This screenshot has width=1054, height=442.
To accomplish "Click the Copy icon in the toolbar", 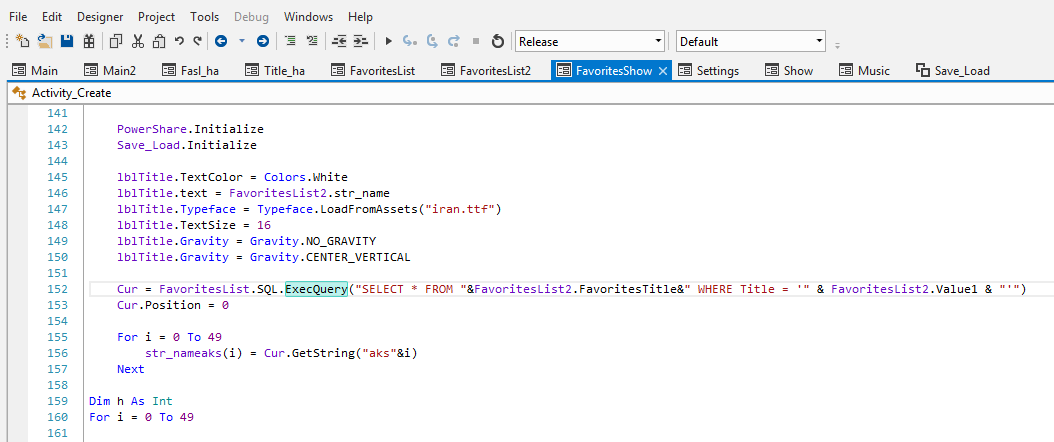I will (115, 42).
